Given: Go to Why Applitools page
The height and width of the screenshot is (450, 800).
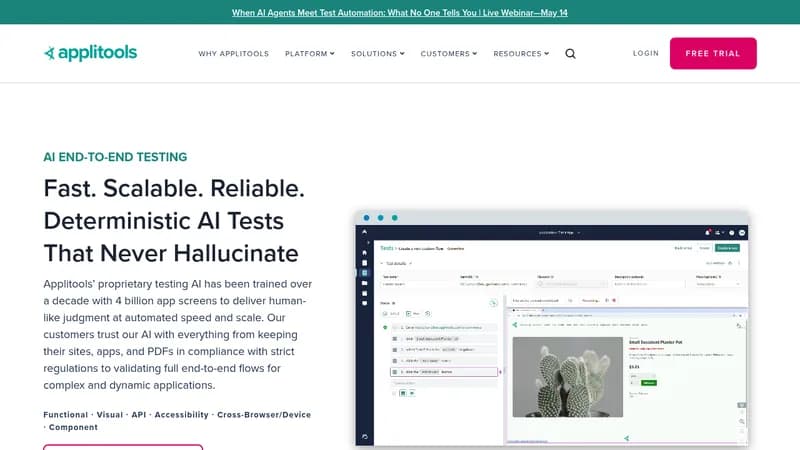Looking at the screenshot, I should coord(234,54).
